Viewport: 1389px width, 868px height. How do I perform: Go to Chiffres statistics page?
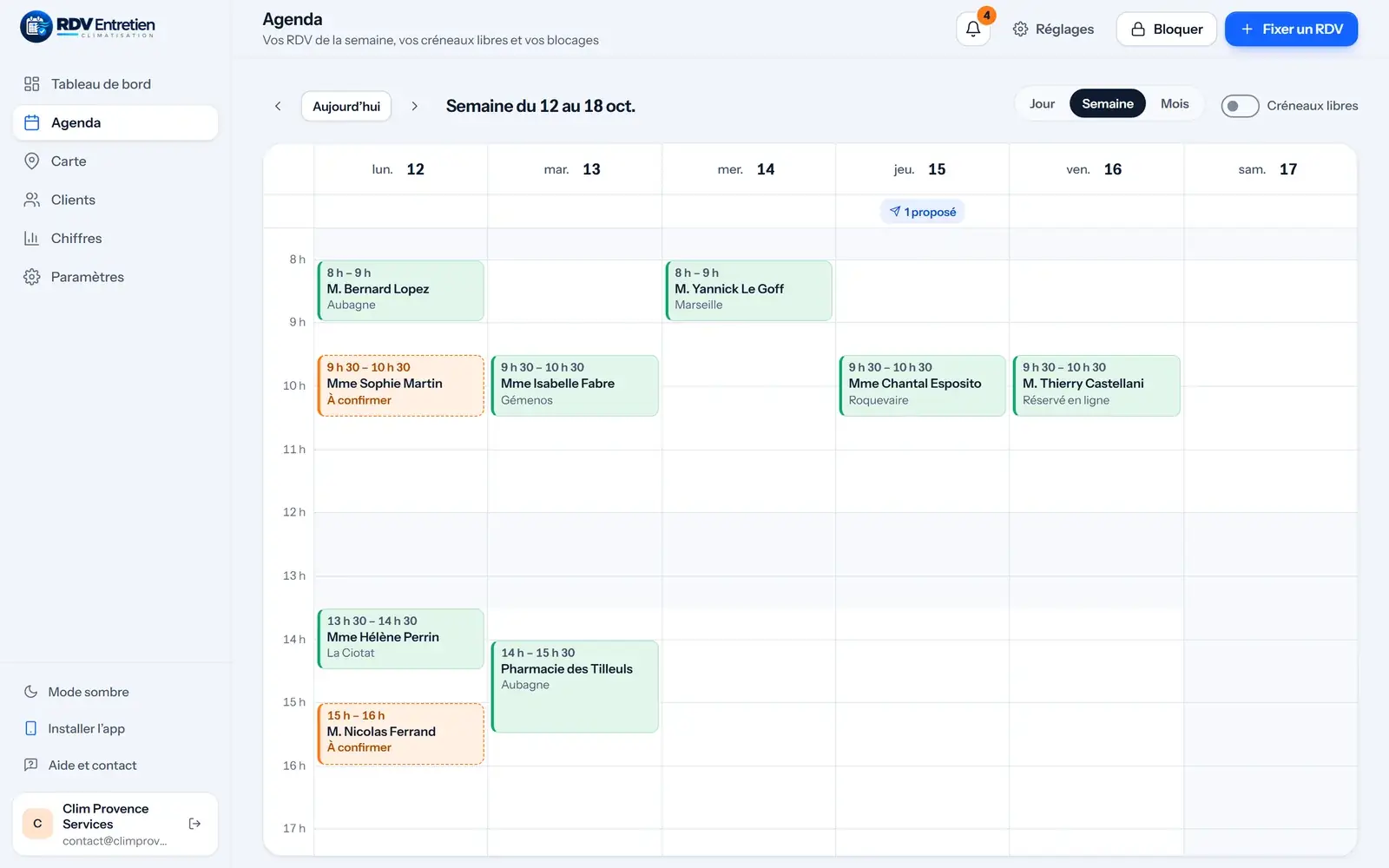tap(115, 239)
